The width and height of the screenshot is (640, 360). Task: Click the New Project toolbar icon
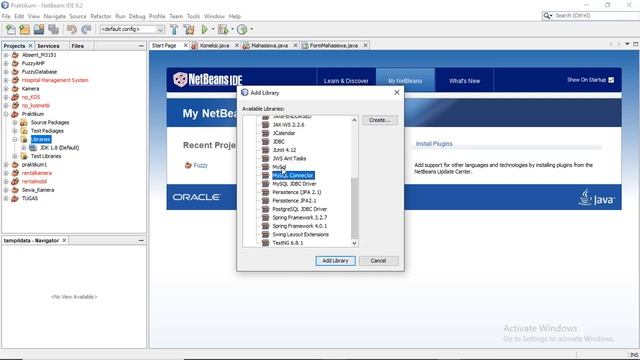pos(24,29)
